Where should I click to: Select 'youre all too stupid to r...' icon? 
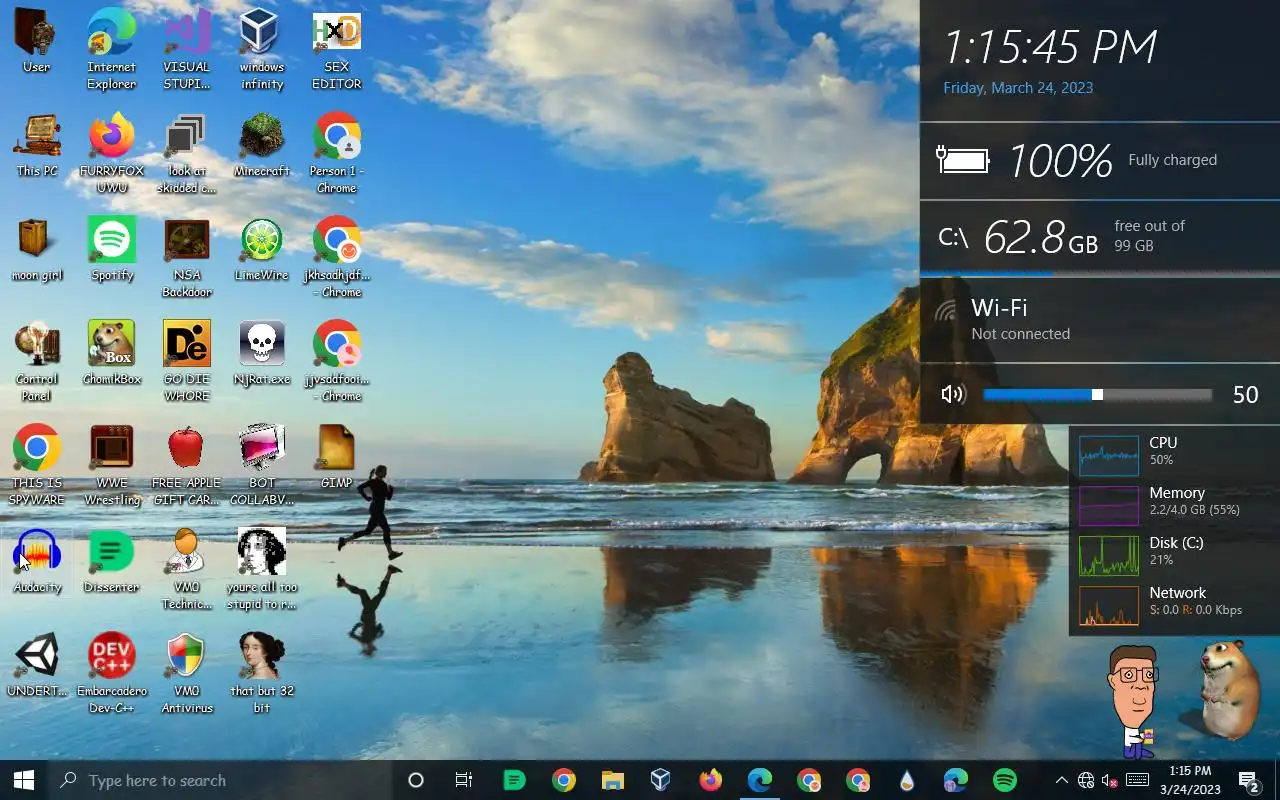coord(262,568)
